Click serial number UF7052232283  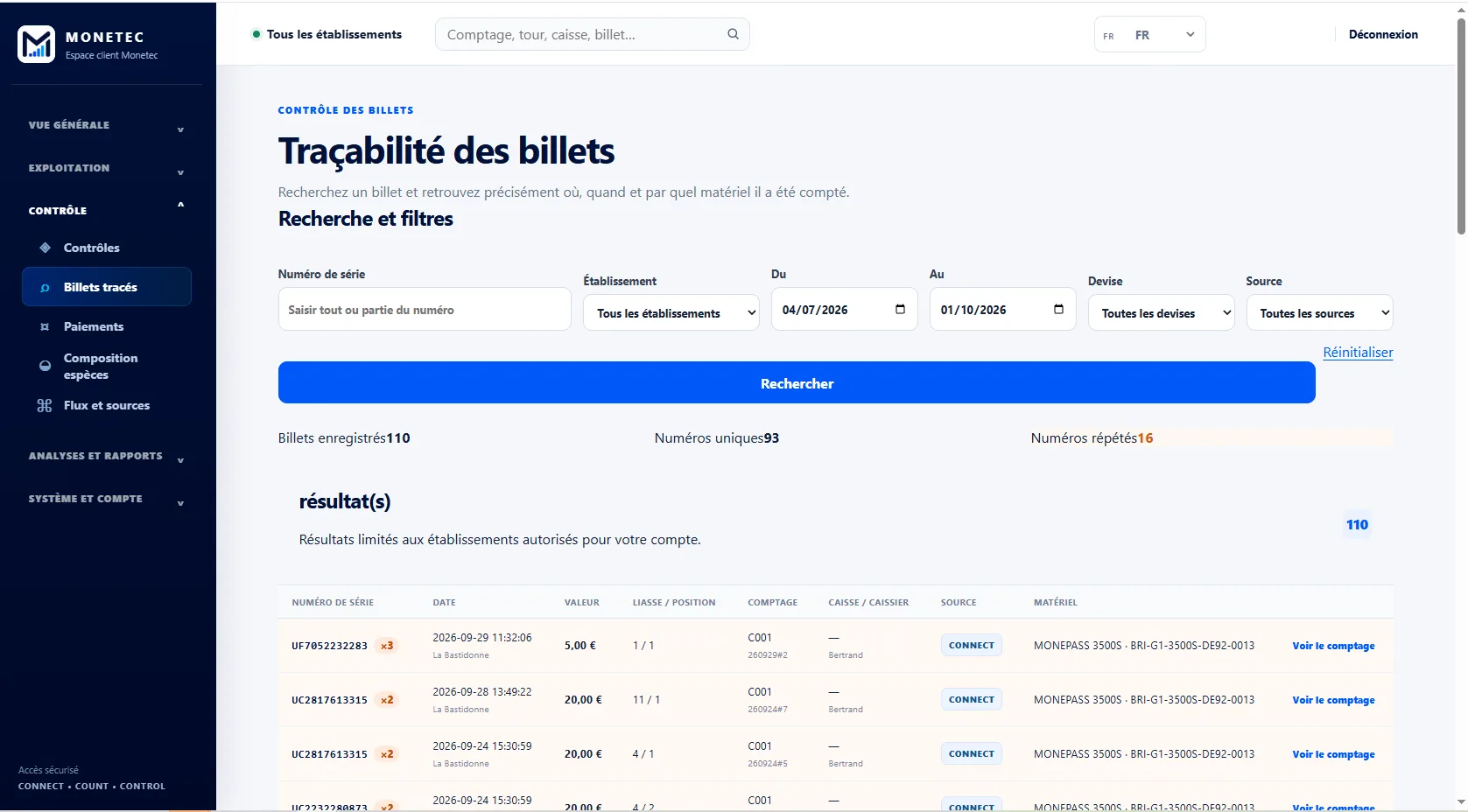329,646
